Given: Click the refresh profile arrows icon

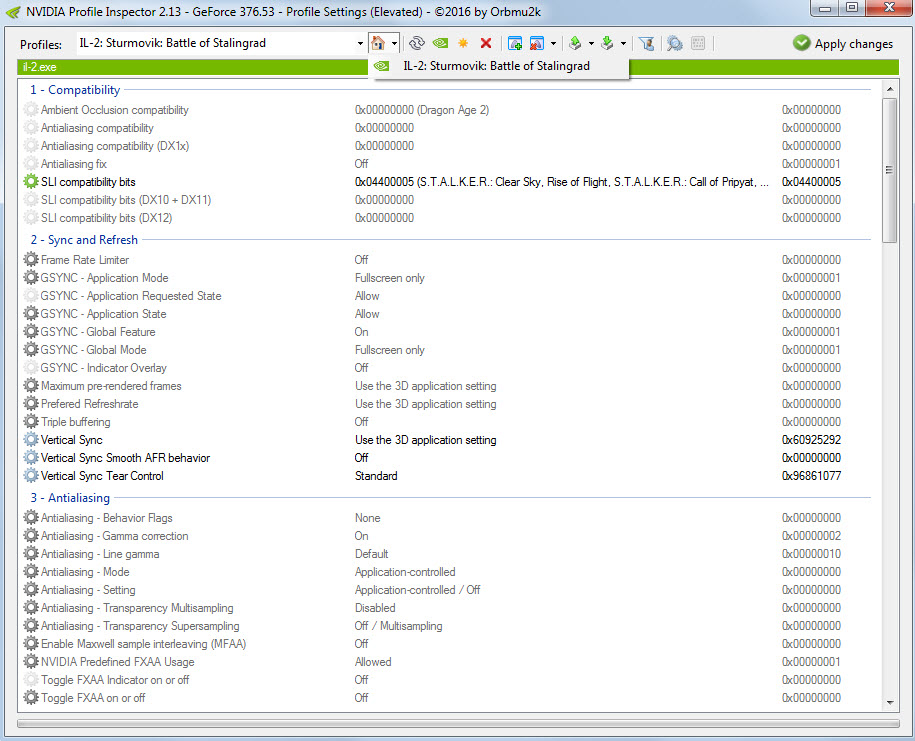Looking at the screenshot, I should tap(417, 43).
